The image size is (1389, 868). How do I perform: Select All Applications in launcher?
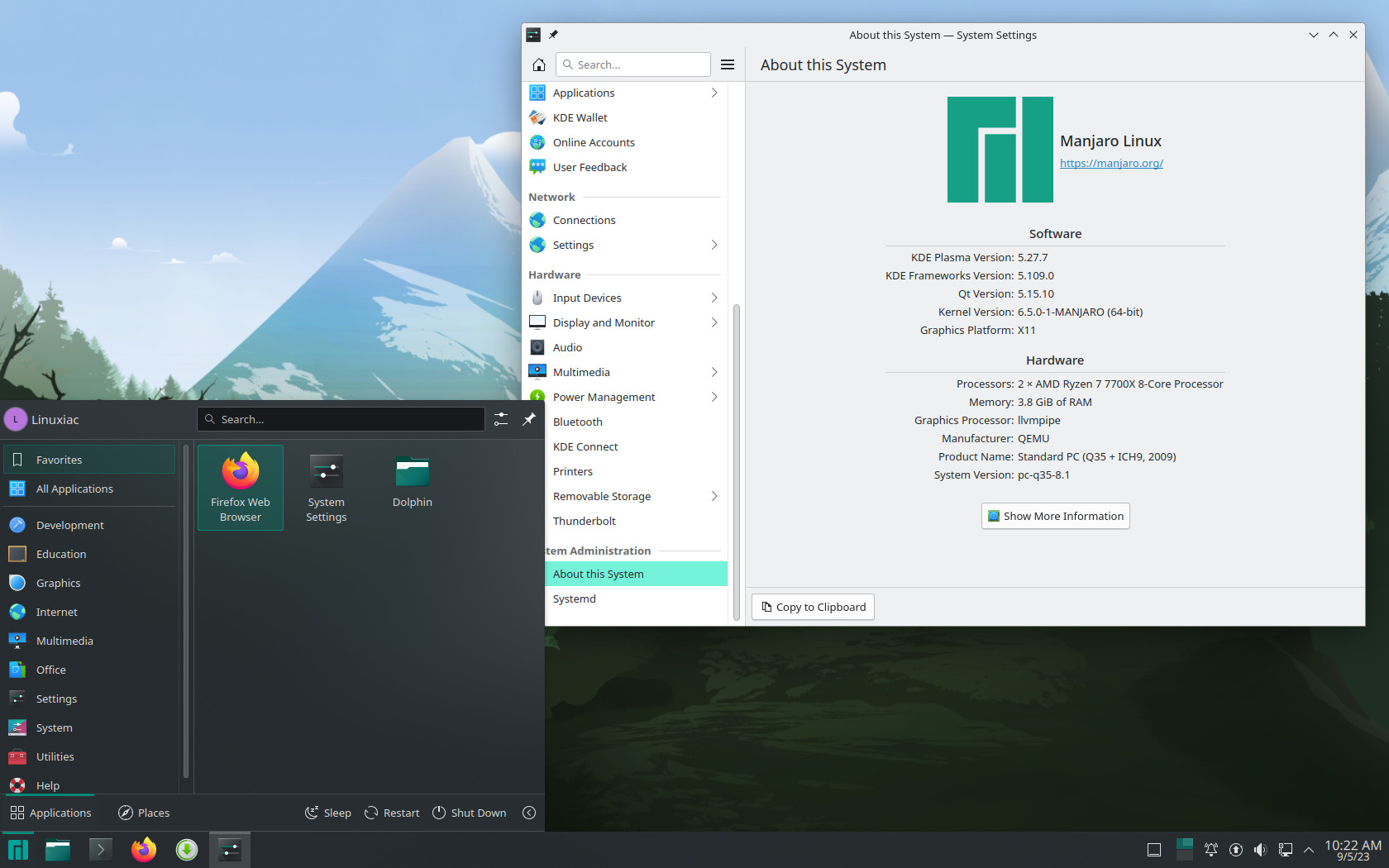89,489
